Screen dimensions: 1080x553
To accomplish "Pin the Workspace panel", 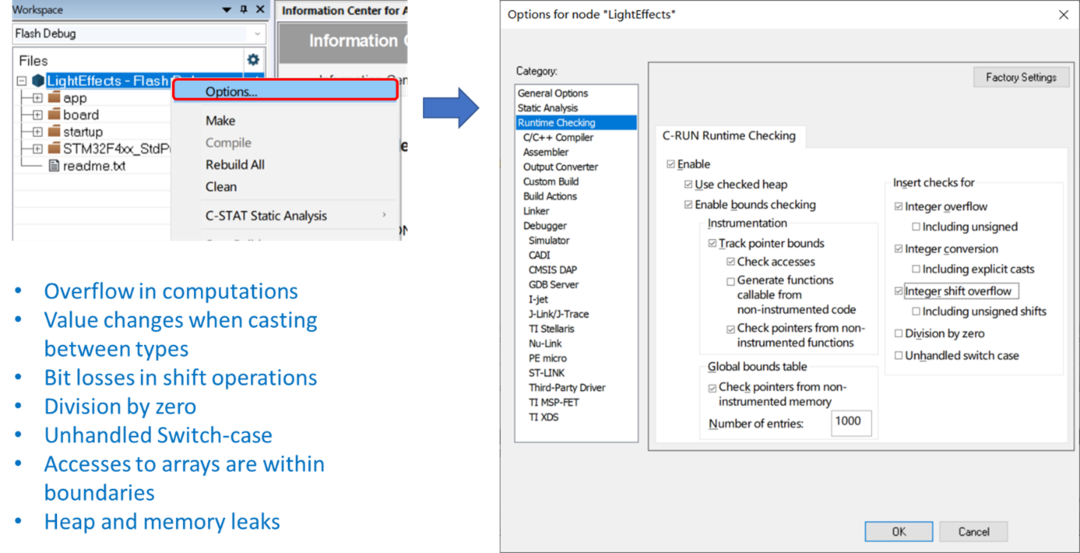I will pyautogui.click(x=244, y=10).
